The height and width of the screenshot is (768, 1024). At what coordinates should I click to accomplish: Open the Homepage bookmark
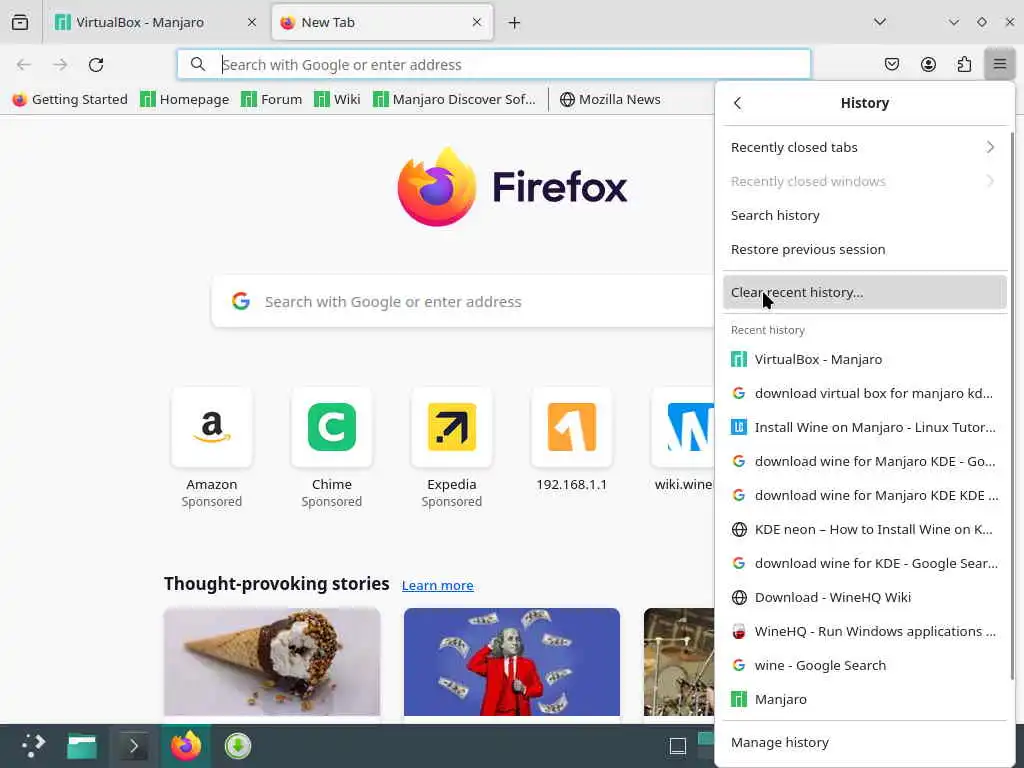(185, 99)
